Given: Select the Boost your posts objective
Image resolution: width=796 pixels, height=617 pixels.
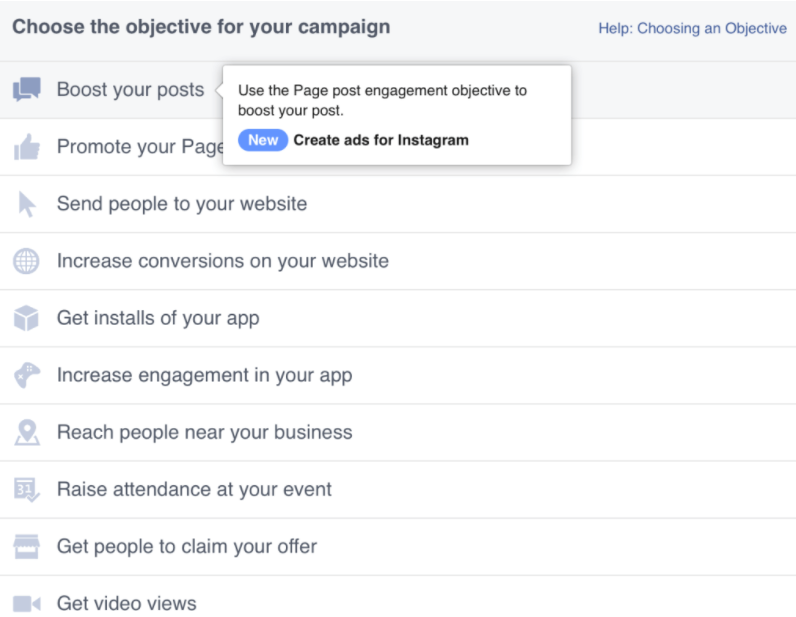Looking at the screenshot, I should click(130, 90).
